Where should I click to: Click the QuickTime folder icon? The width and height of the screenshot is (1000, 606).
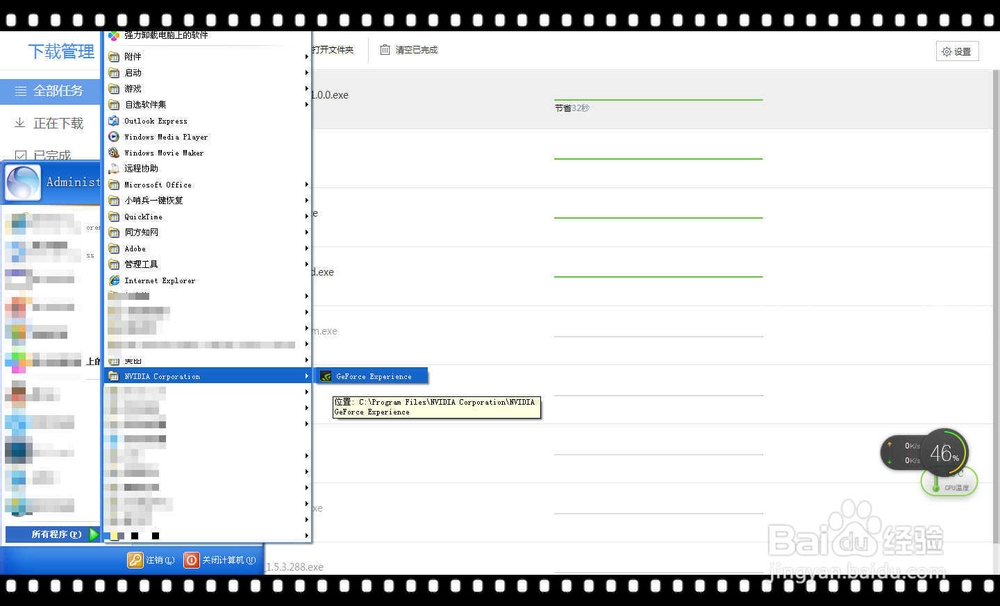(114, 216)
